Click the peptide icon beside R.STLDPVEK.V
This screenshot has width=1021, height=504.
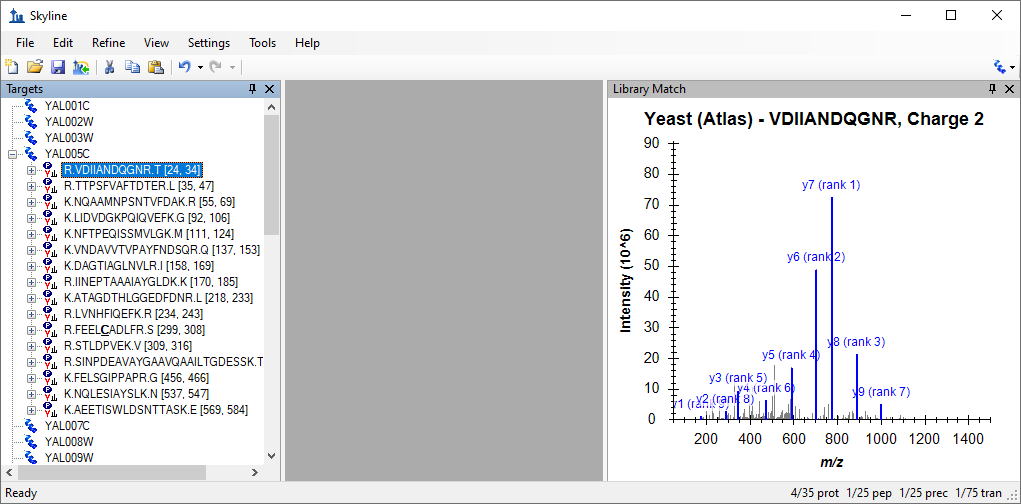(x=51, y=346)
